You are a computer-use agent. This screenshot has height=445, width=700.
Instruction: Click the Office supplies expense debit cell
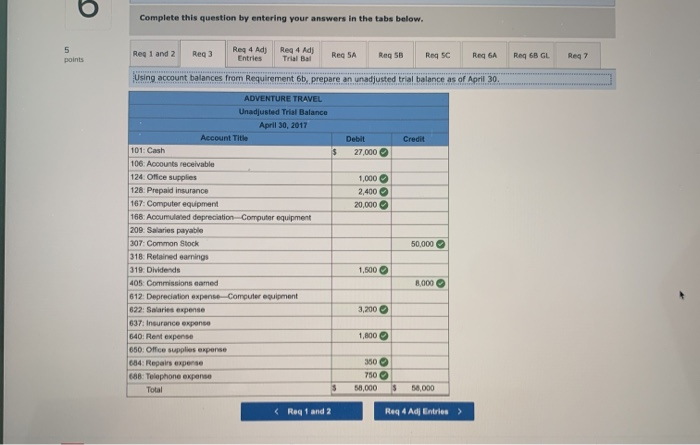(x=362, y=349)
